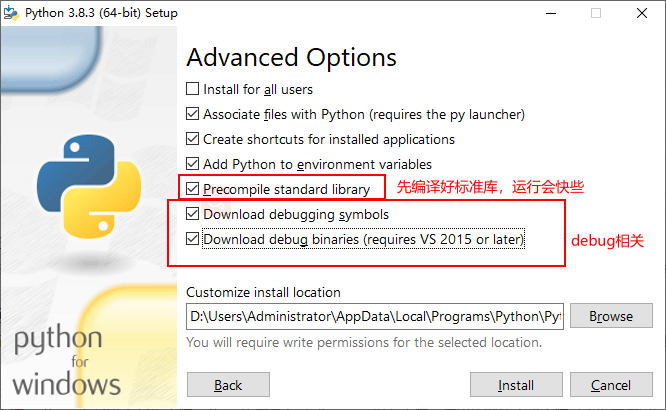Toggle Install for all users checkbox

(x=193, y=89)
